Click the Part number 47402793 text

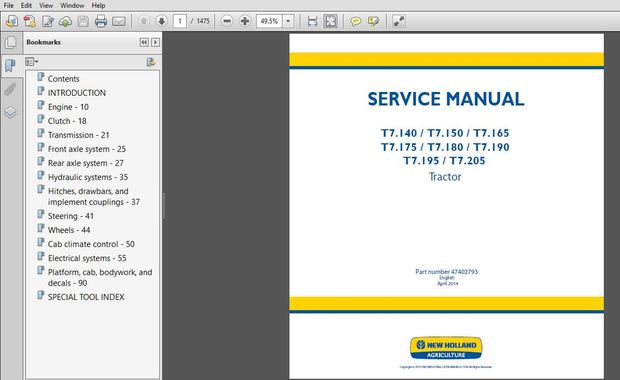(x=446, y=272)
